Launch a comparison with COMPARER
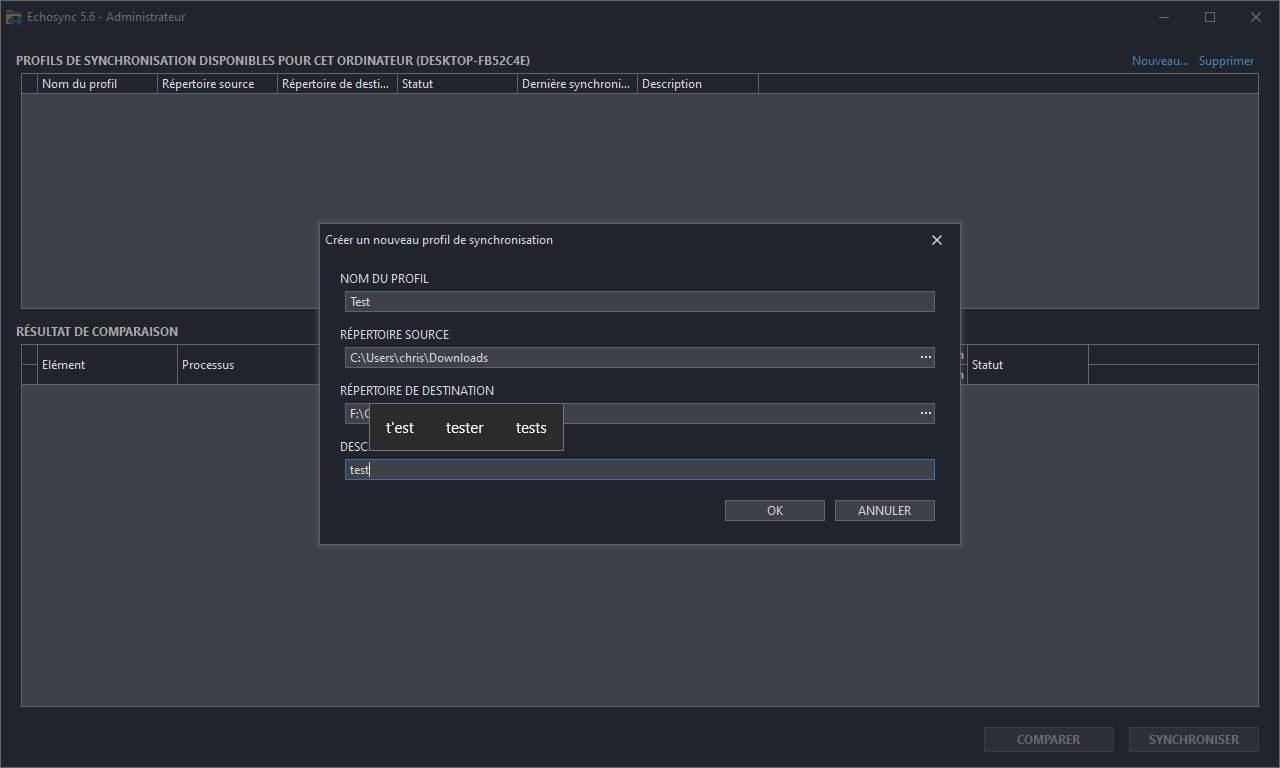1280x768 pixels. coord(1048,739)
